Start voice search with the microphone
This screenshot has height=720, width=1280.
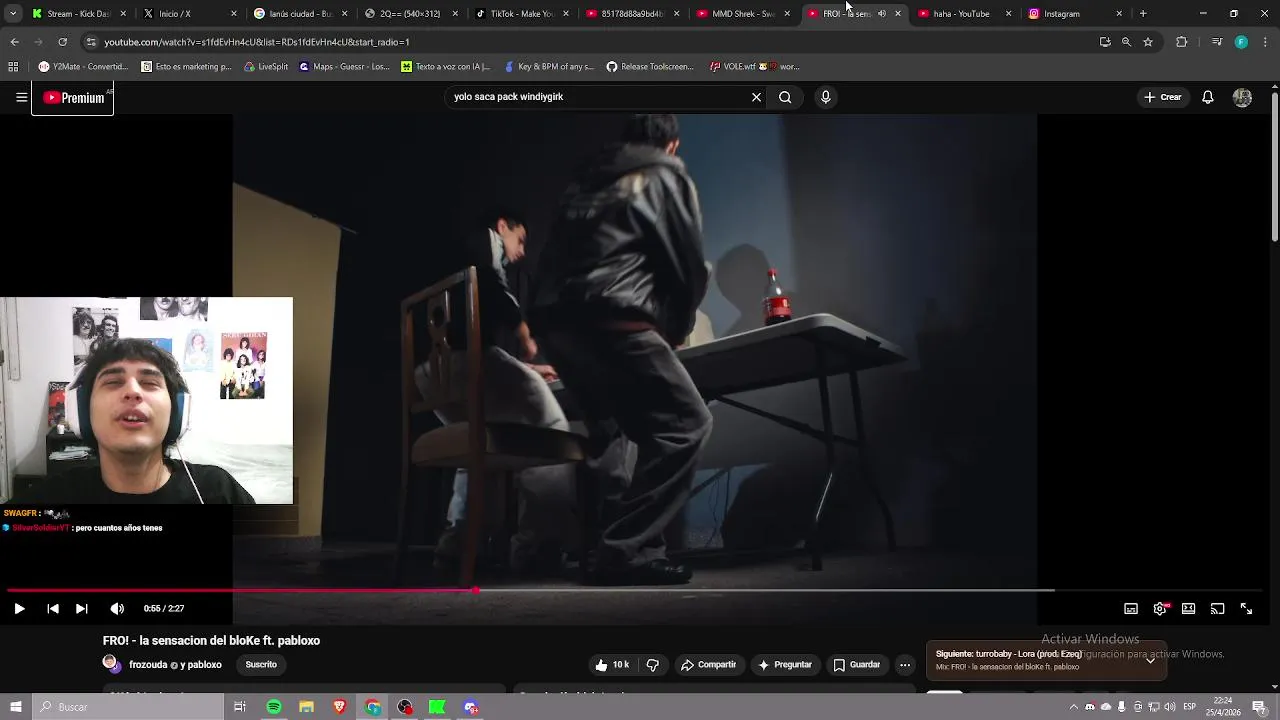pyautogui.click(x=825, y=97)
